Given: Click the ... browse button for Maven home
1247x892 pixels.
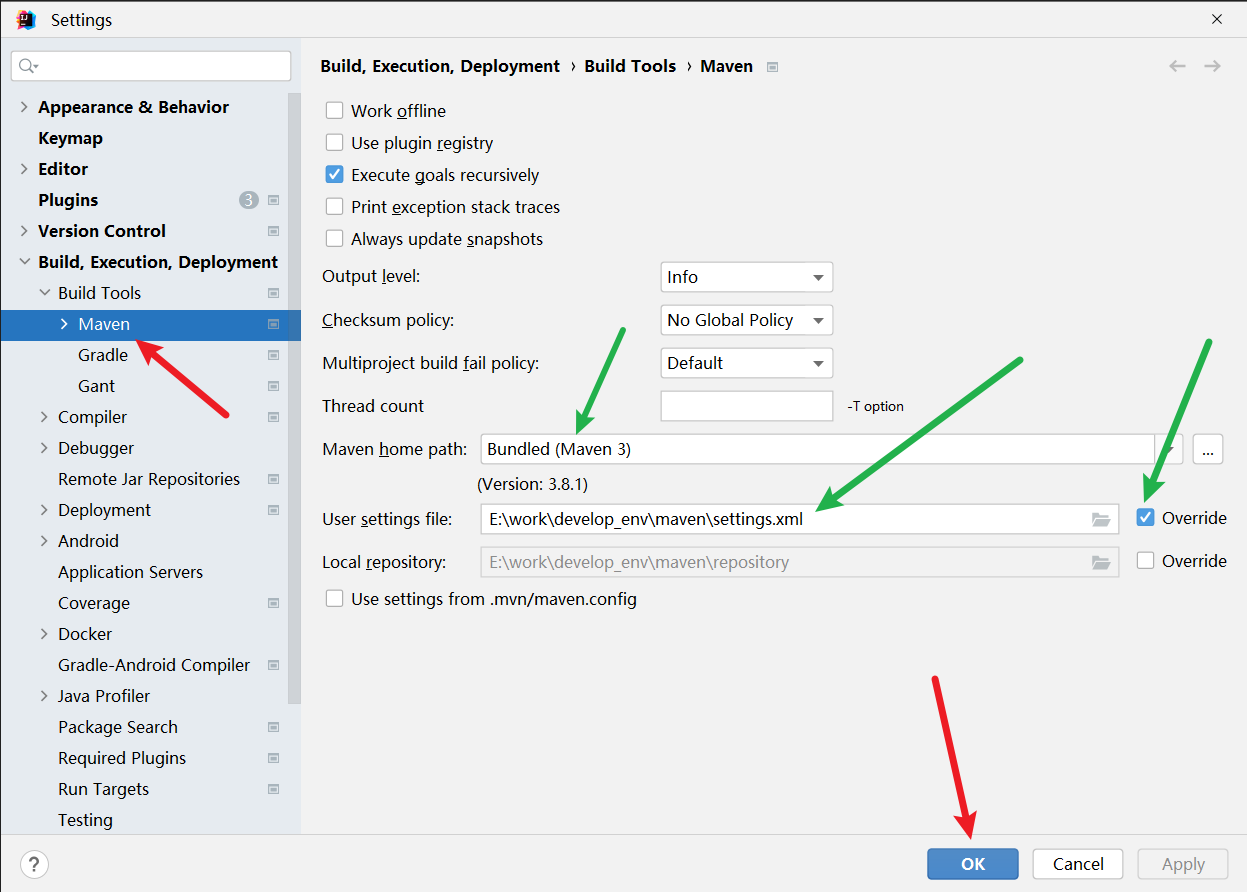Looking at the screenshot, I should pyautogui.click(x=1208, y=449).
